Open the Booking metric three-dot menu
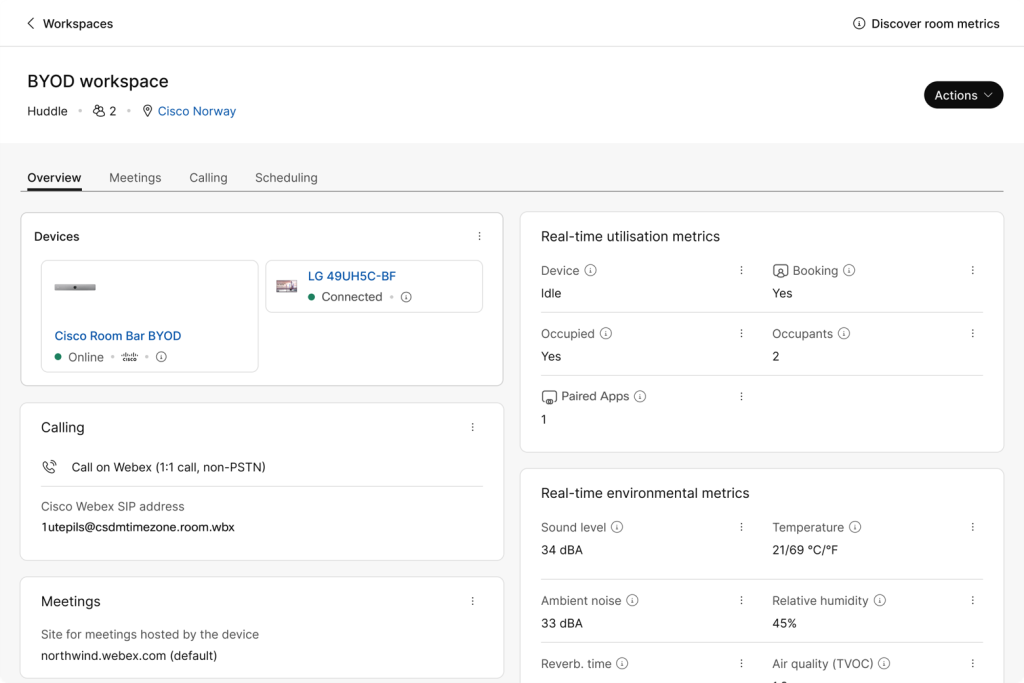1024x683 pixels. (972, 271)
